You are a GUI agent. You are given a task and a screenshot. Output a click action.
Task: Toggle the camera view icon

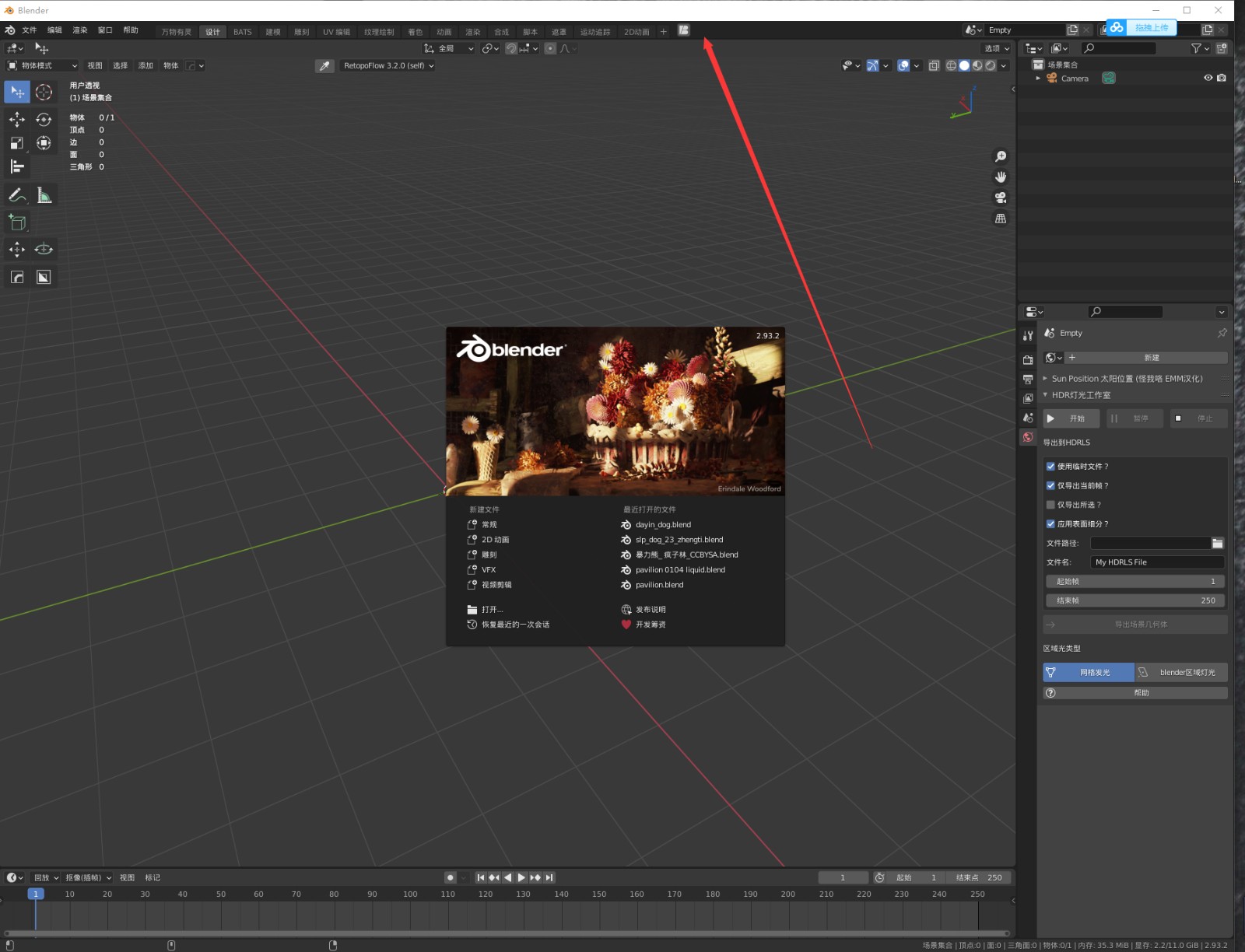[x=1001, y=198]
